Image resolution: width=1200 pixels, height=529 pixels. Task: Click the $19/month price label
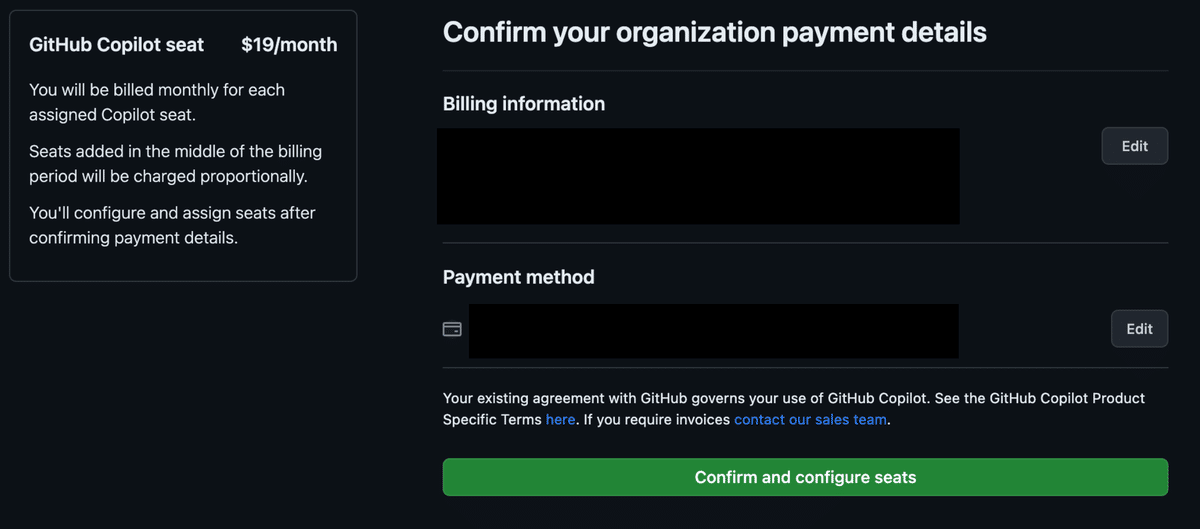(289, 45)
